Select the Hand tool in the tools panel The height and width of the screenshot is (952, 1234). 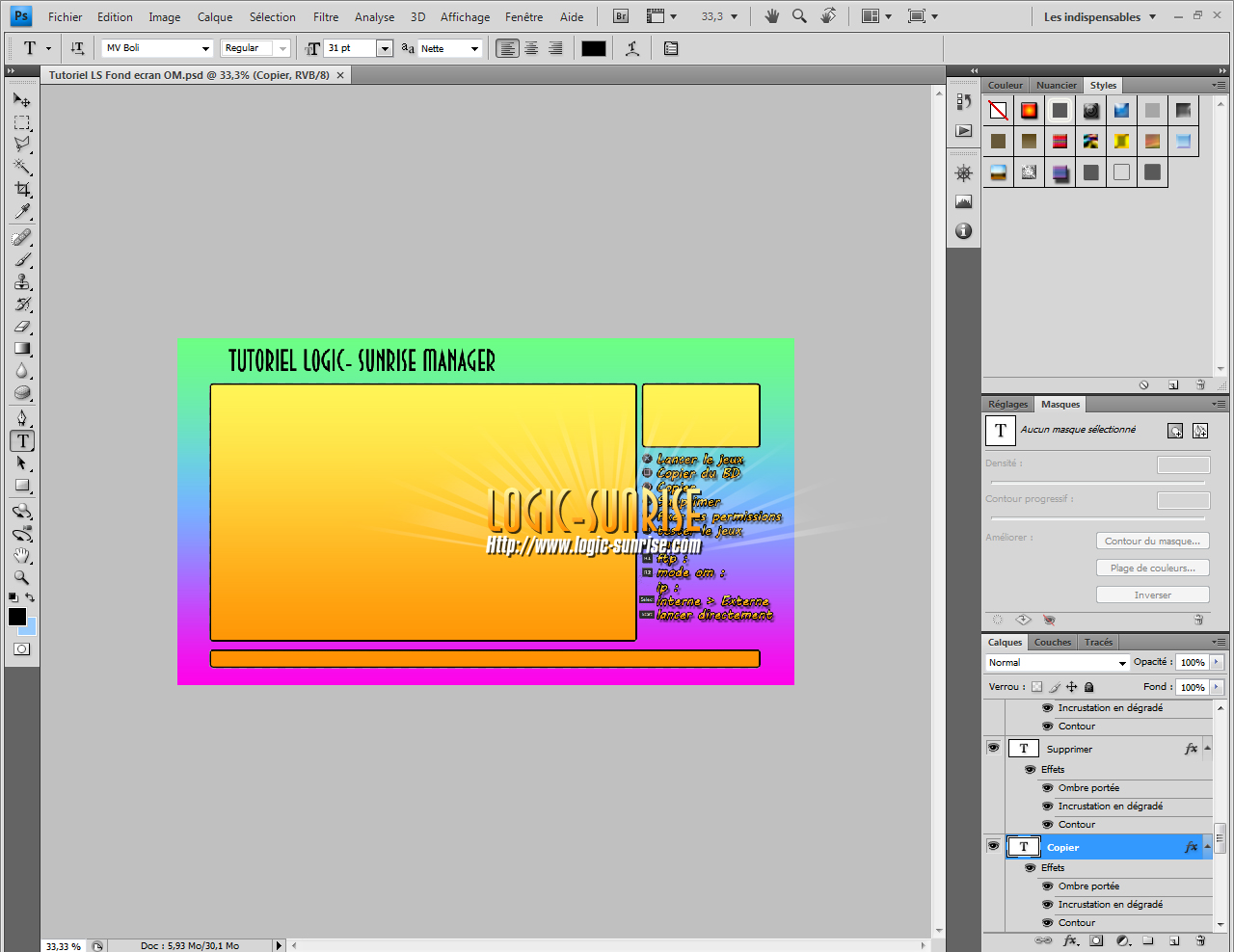coord(22,556)
